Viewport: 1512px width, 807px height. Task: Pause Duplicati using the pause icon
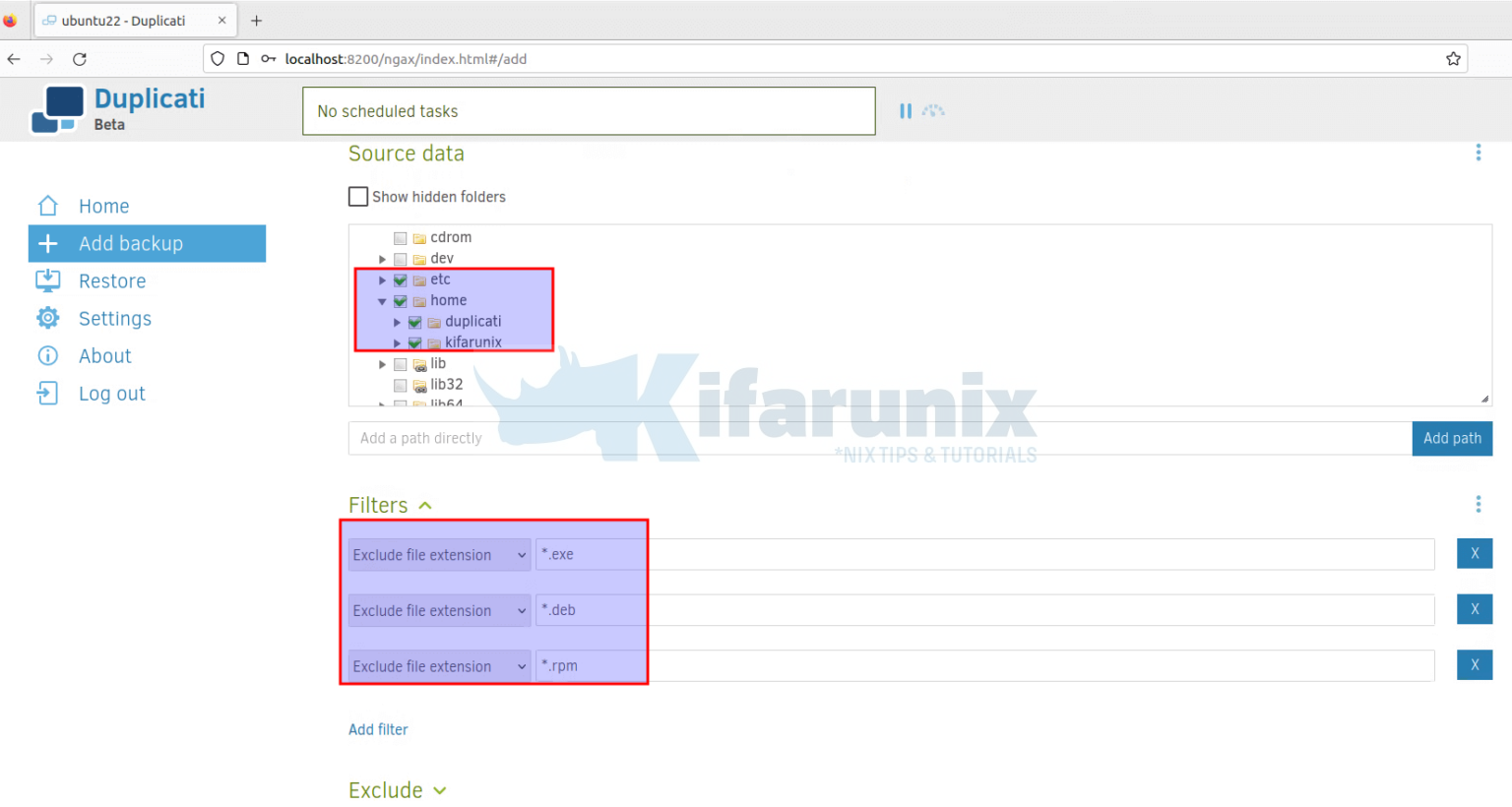pyautogui.click(x=906, y=110)
